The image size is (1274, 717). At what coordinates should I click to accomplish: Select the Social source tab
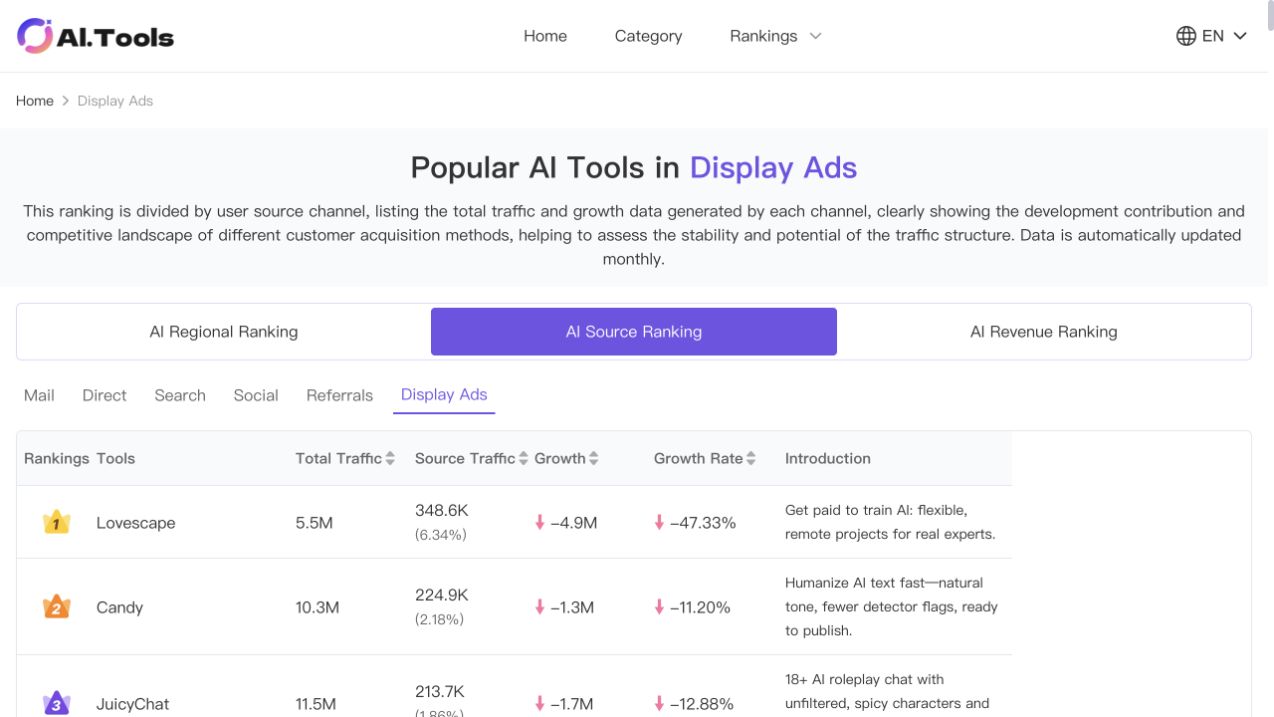(256, 395)
